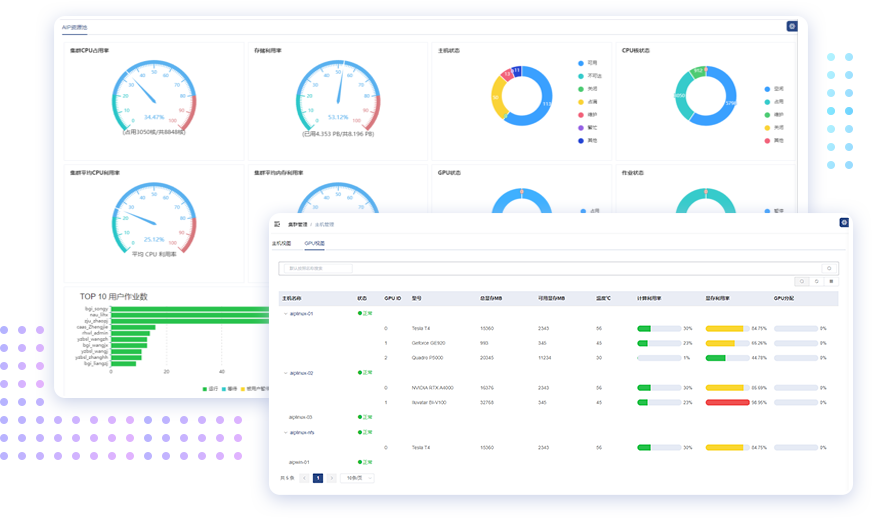Image resolution: width=874 pixels, height=519 pixels.
Task: Click the red memory usage bar at 98.95%
Action: (x=727, y=402)
